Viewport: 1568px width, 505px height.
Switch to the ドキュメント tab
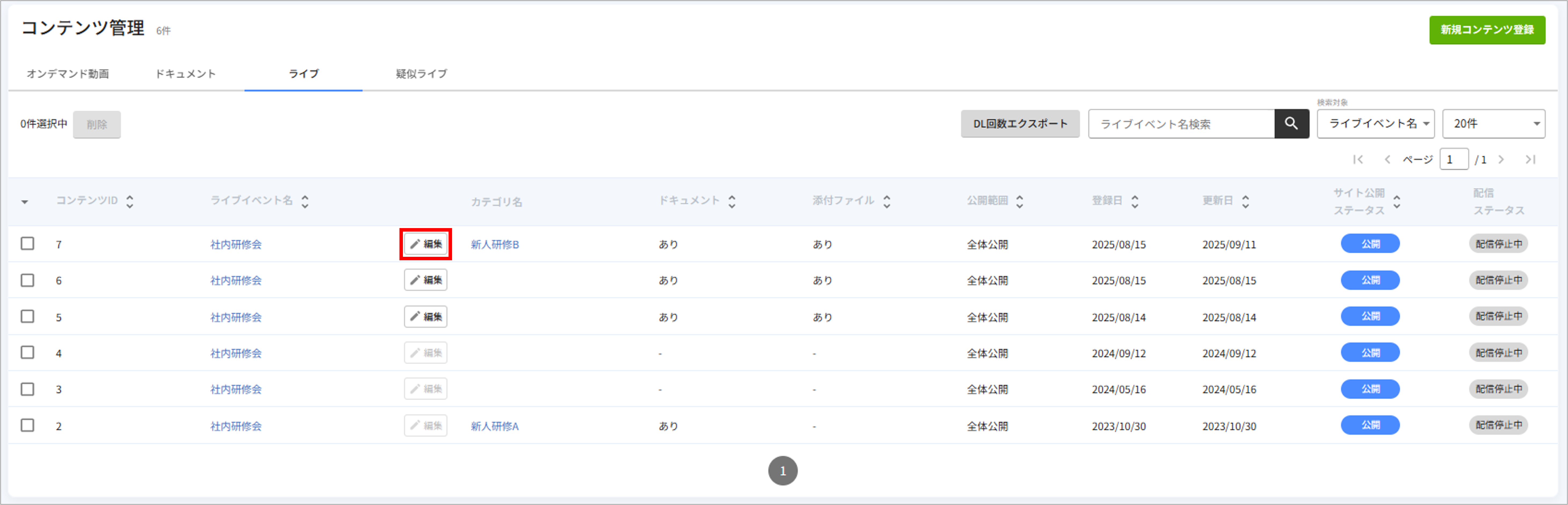click(x=186, y=74)
